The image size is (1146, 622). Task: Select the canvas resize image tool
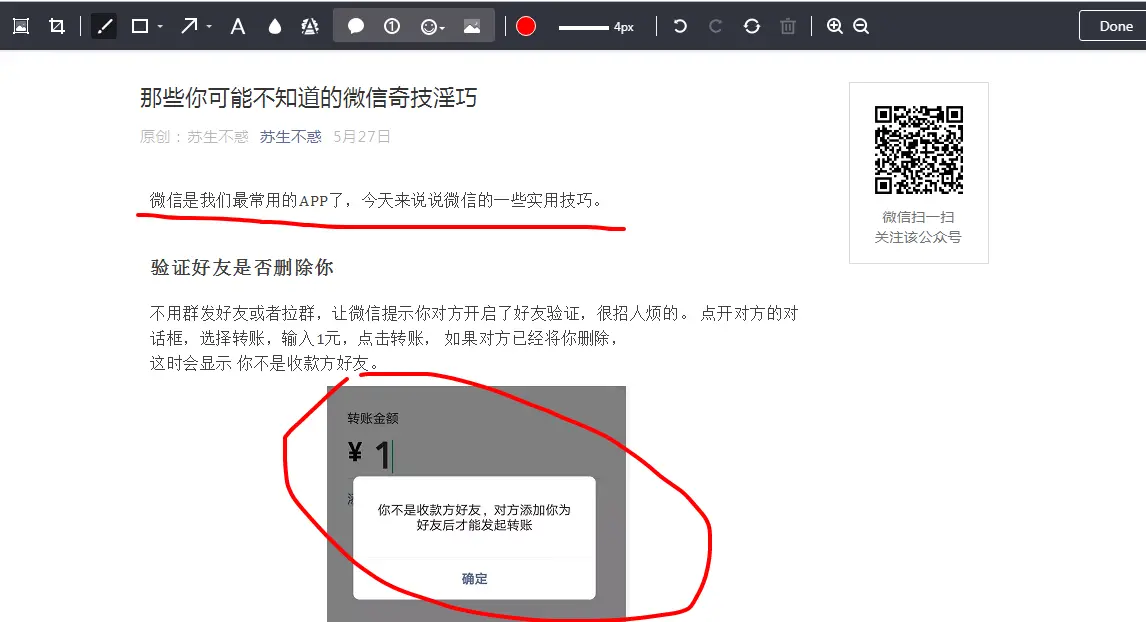21,26
